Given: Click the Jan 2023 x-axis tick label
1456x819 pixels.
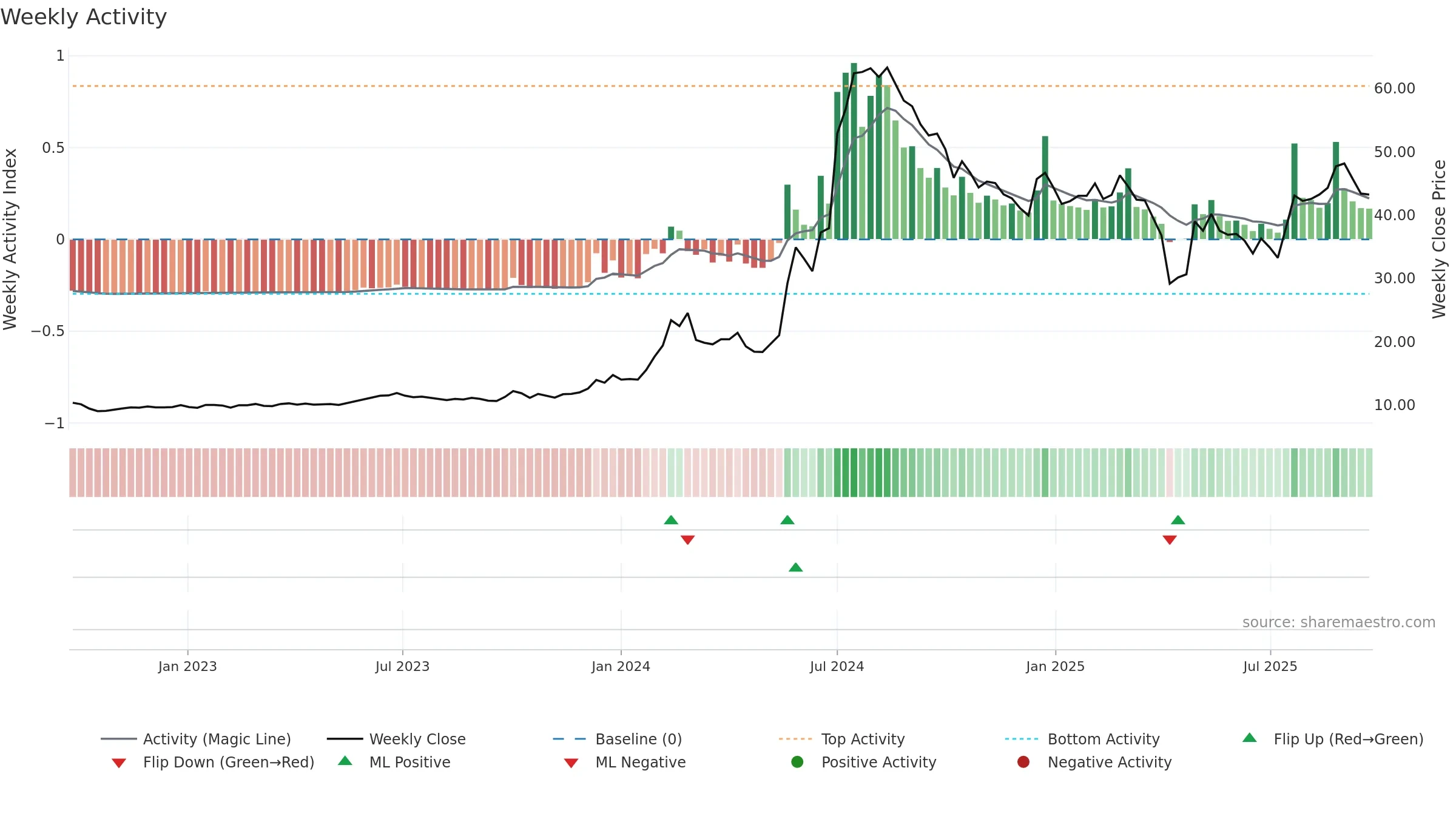Looking at the screenshot, I should [187, 666].
